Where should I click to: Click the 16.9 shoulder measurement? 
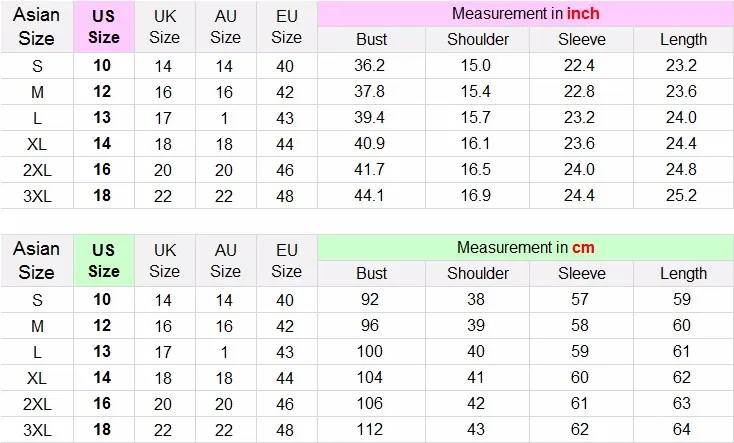[477, 195]
